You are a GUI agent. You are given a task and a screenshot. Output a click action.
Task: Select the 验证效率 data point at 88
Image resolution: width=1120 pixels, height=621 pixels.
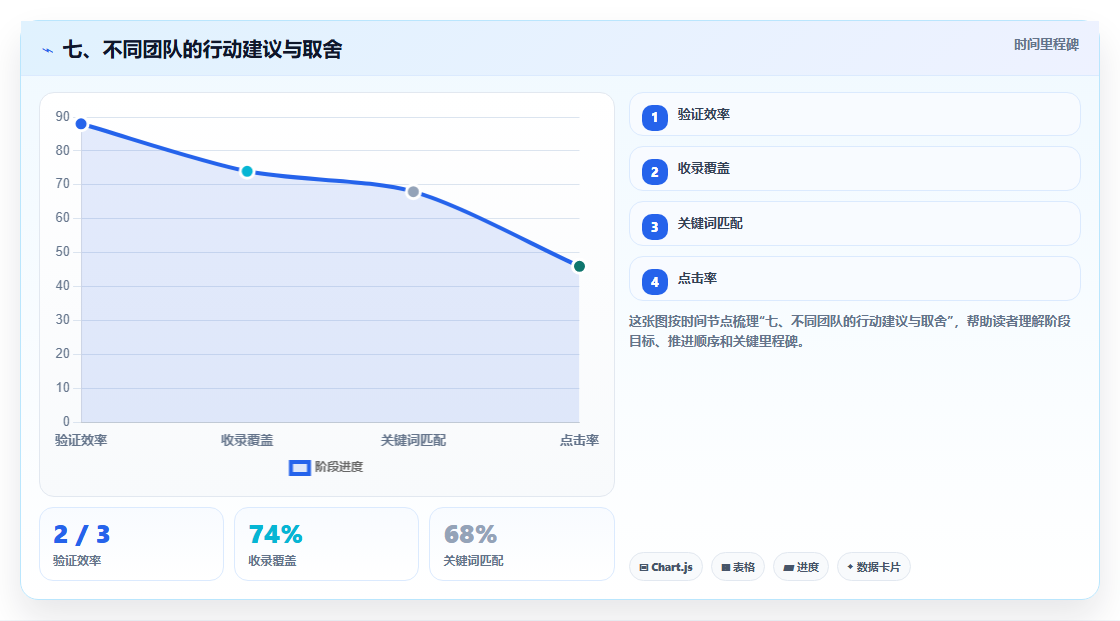click(81, 124)
